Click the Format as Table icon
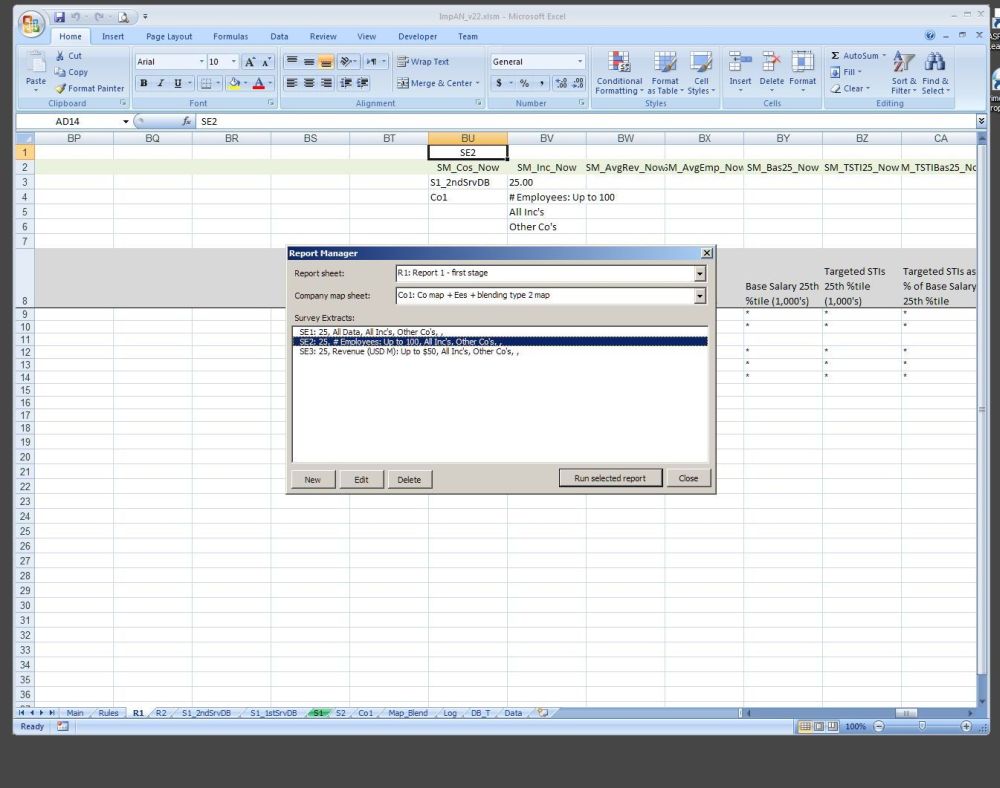1000x788 pixels. tap(665, 63)
